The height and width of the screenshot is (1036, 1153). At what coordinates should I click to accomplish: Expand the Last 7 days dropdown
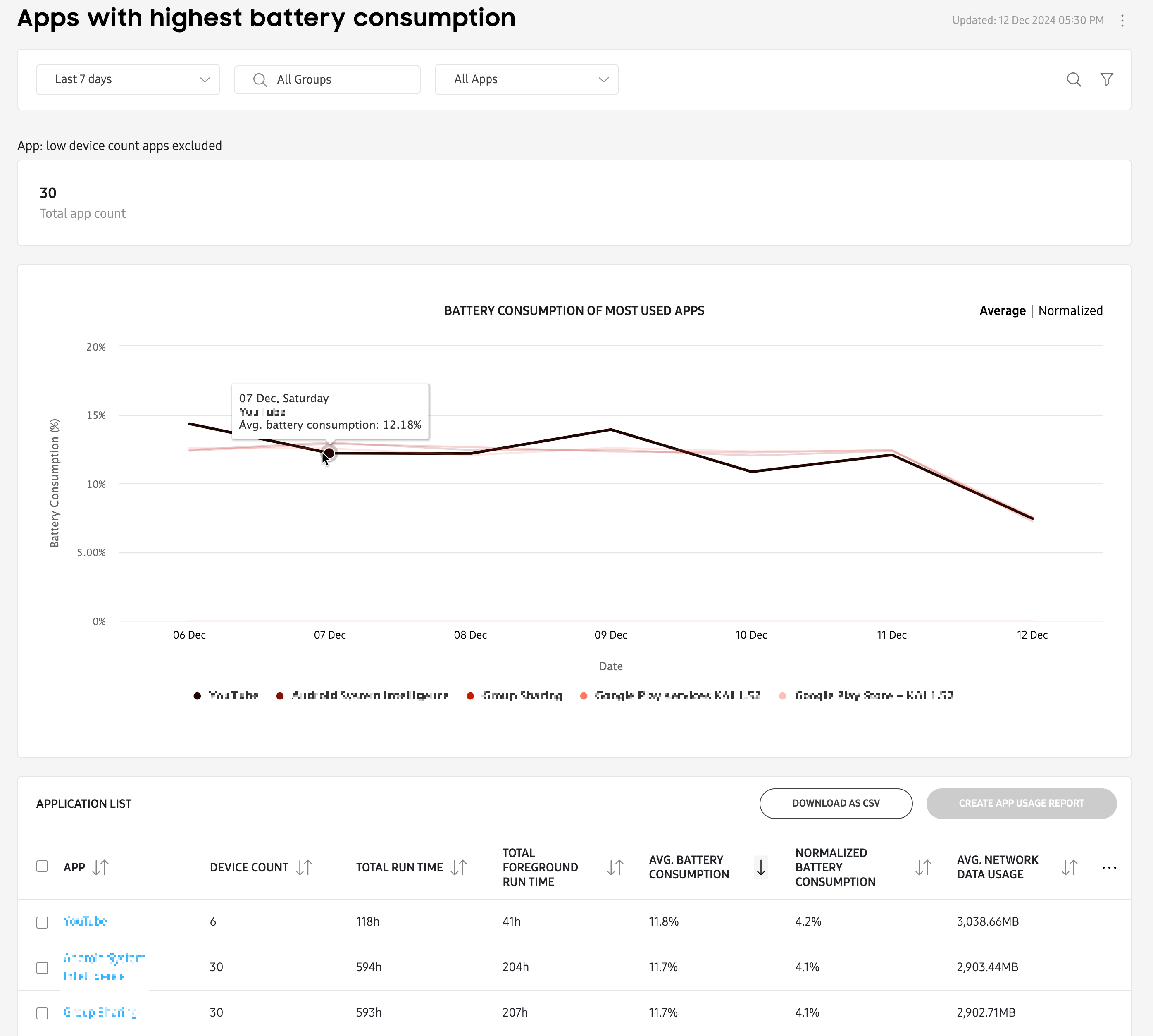127,79
